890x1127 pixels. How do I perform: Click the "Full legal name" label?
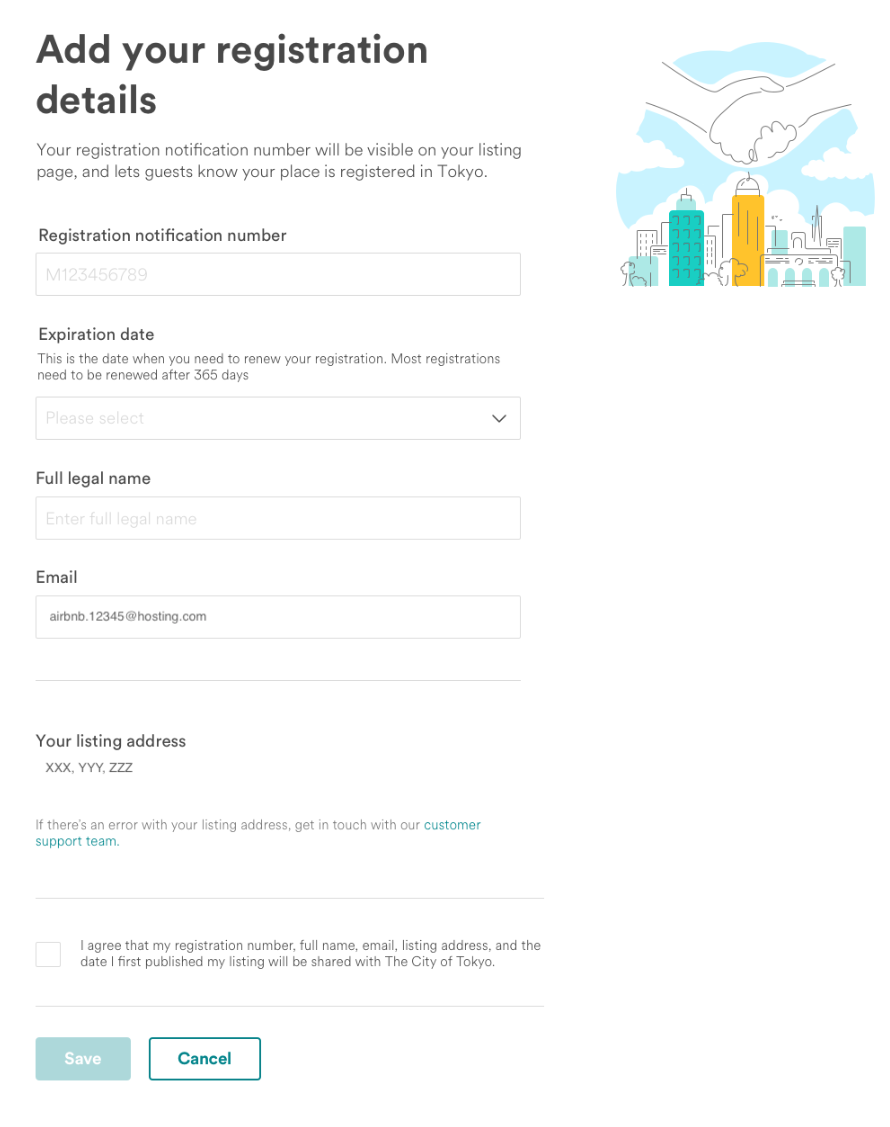point(93,479)
